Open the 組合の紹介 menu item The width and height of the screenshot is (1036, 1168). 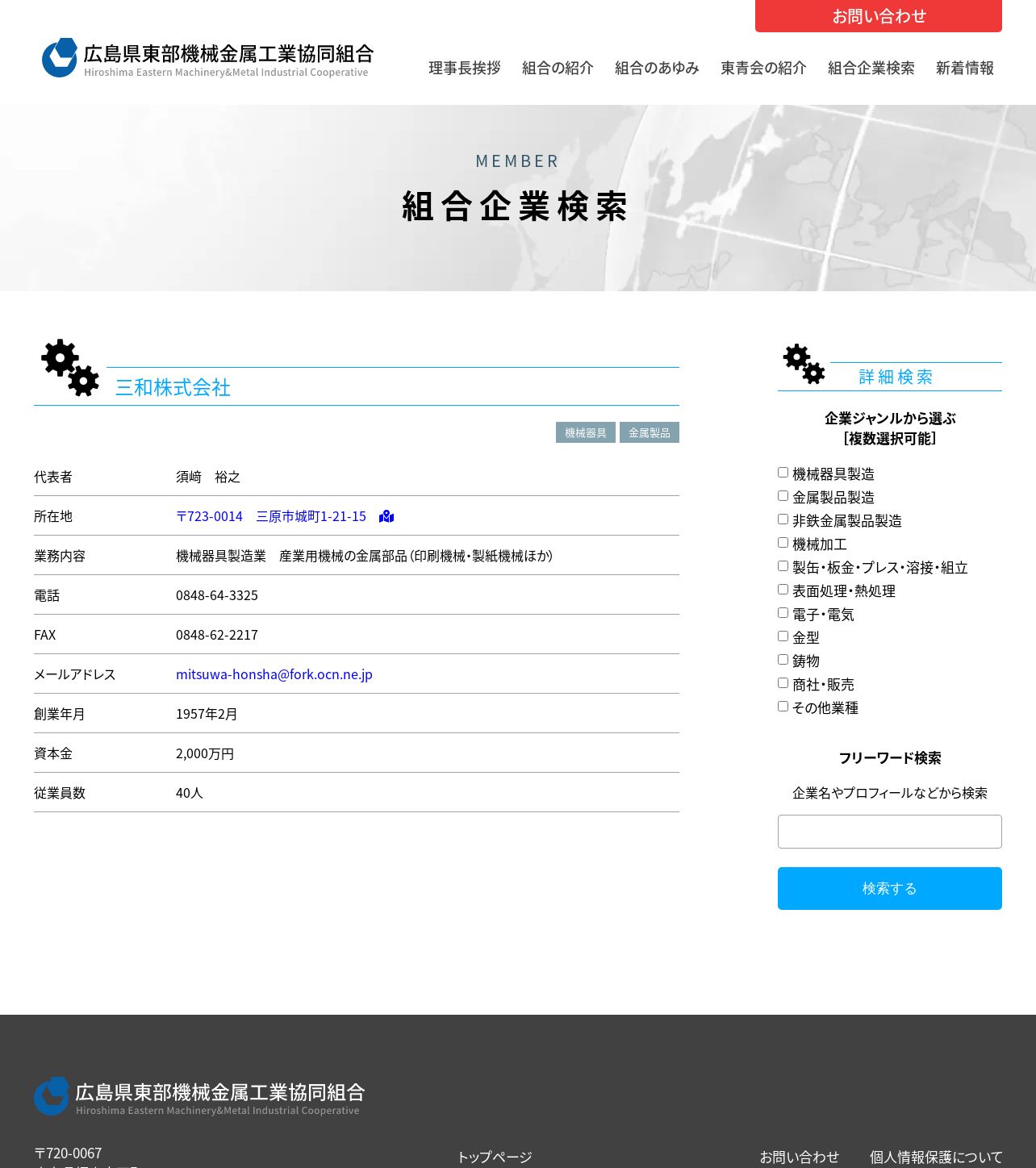point(558,68)
